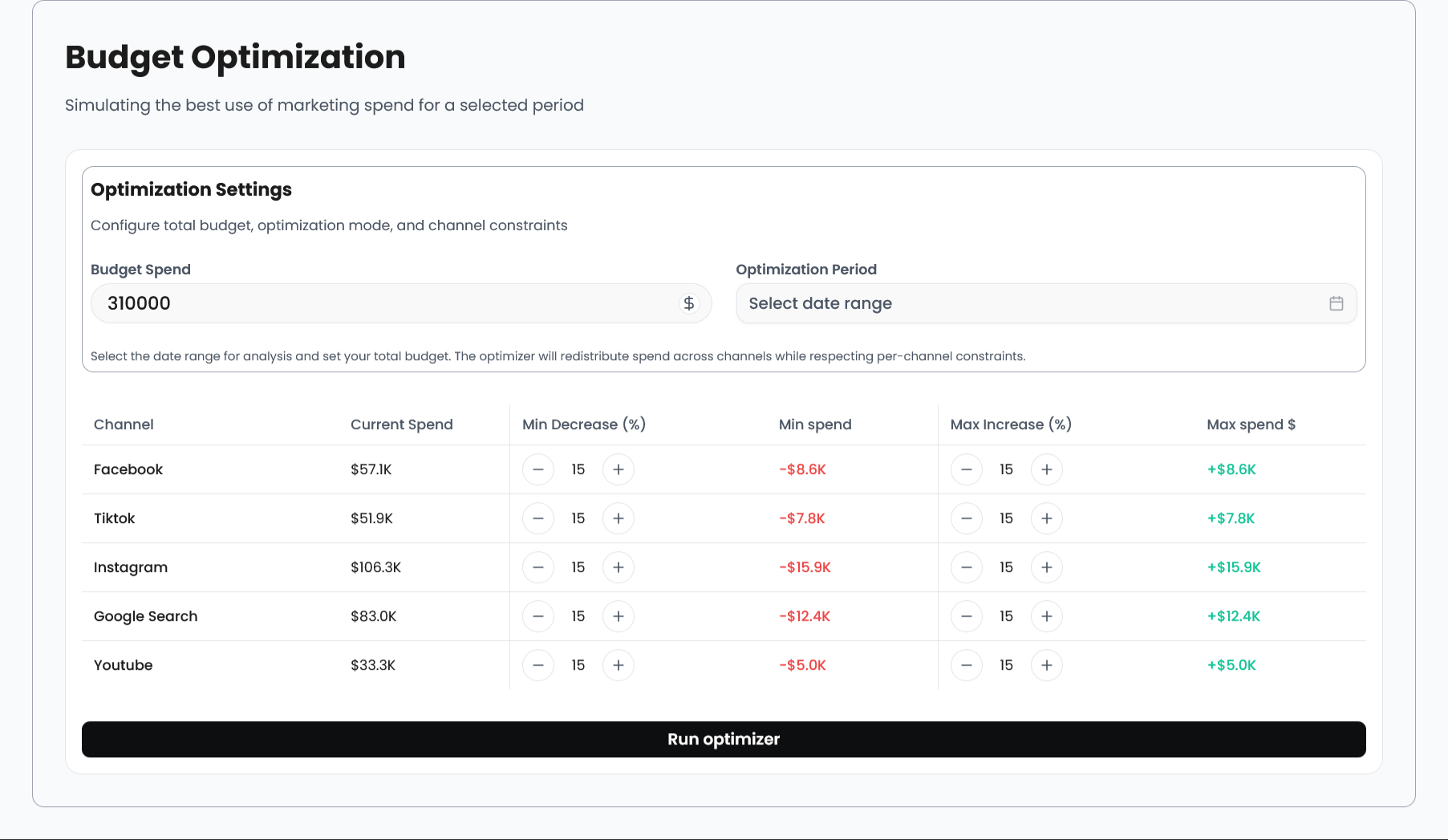1448x840 pixels.
Task: Decrease Instagram Max Increase percentage
Action: [x=967, y=567]
